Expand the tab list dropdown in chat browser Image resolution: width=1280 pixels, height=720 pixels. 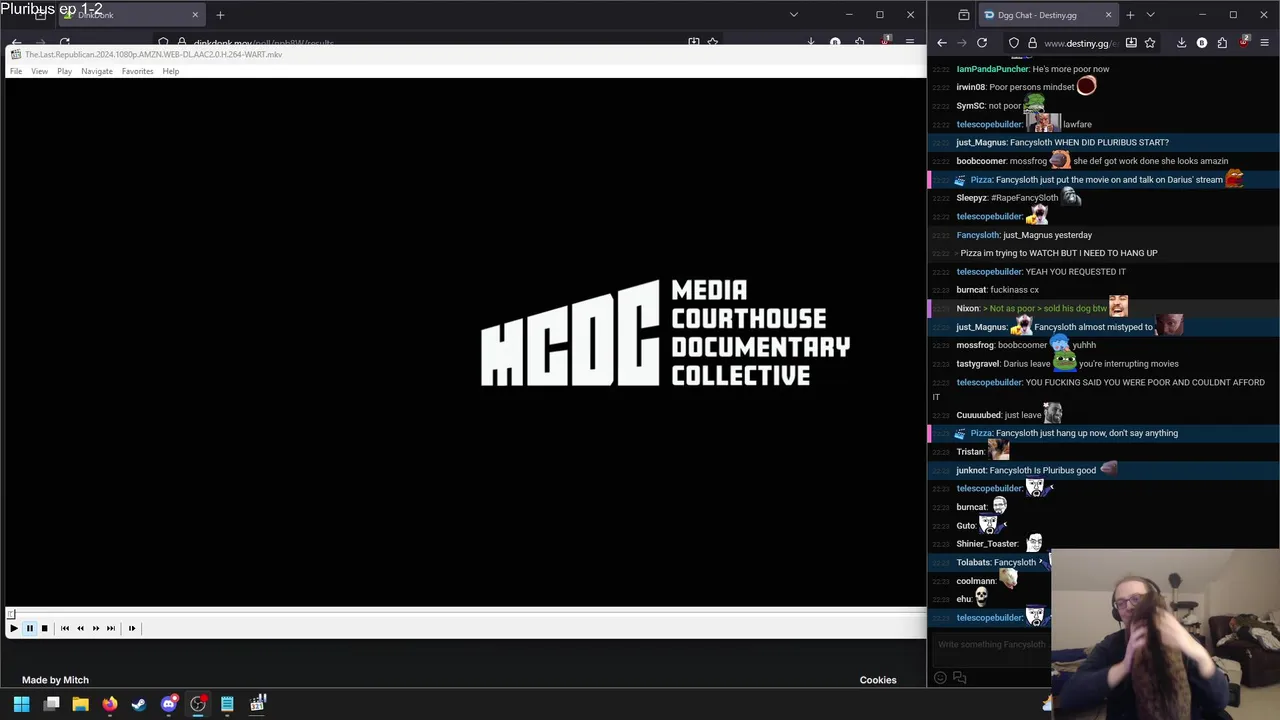click(x=1150, y=15)
